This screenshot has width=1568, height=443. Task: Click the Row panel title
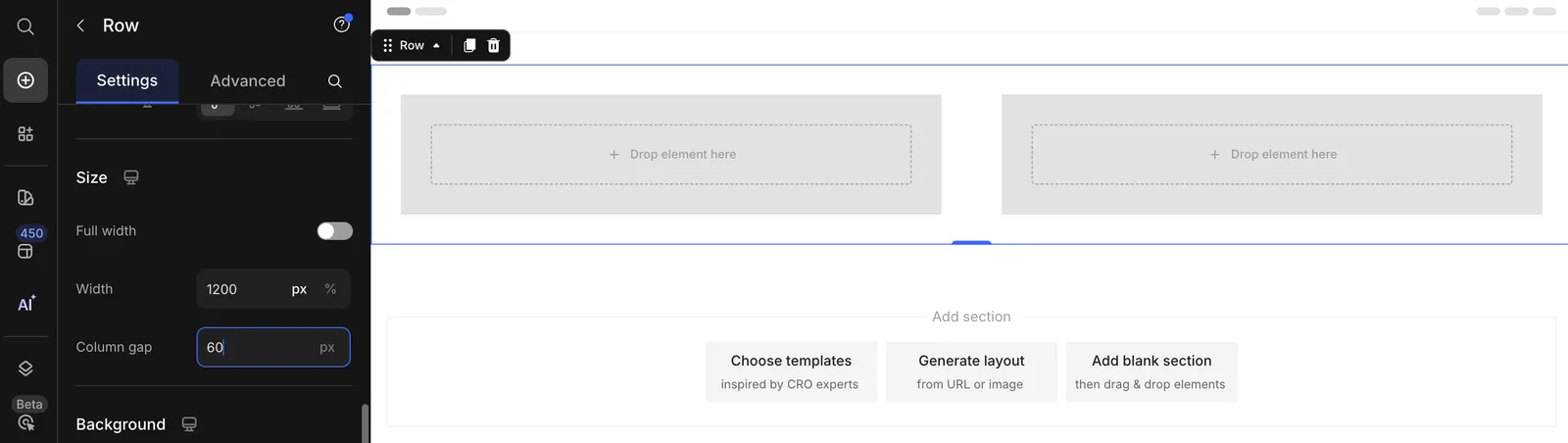tap(121, 25)
